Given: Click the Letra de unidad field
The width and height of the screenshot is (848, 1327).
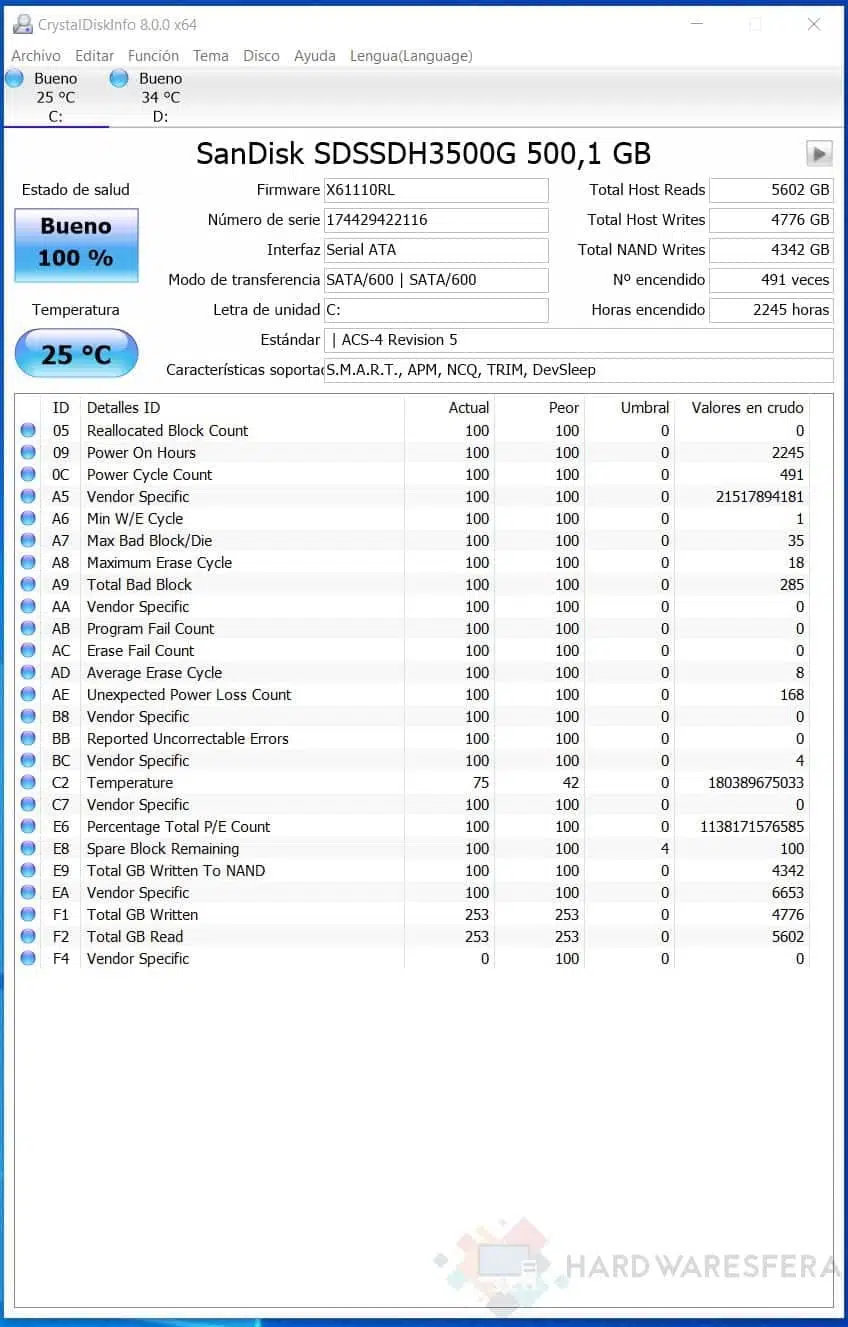Looking at the screenshot, I should click(436, 310).
